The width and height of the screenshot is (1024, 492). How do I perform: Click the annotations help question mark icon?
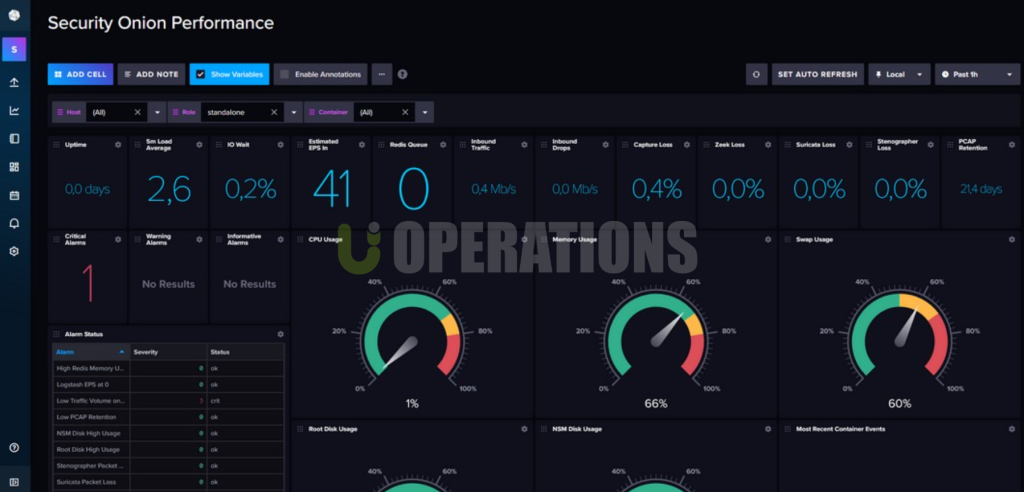tap(402, 74)
